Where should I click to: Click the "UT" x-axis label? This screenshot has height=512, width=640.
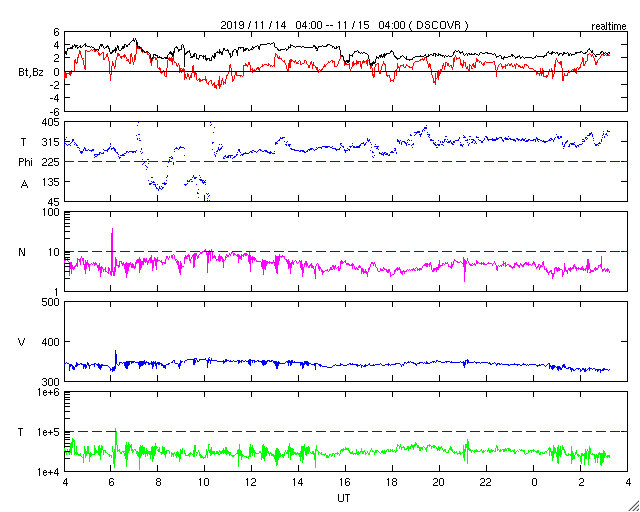click(x=344, y=498)
